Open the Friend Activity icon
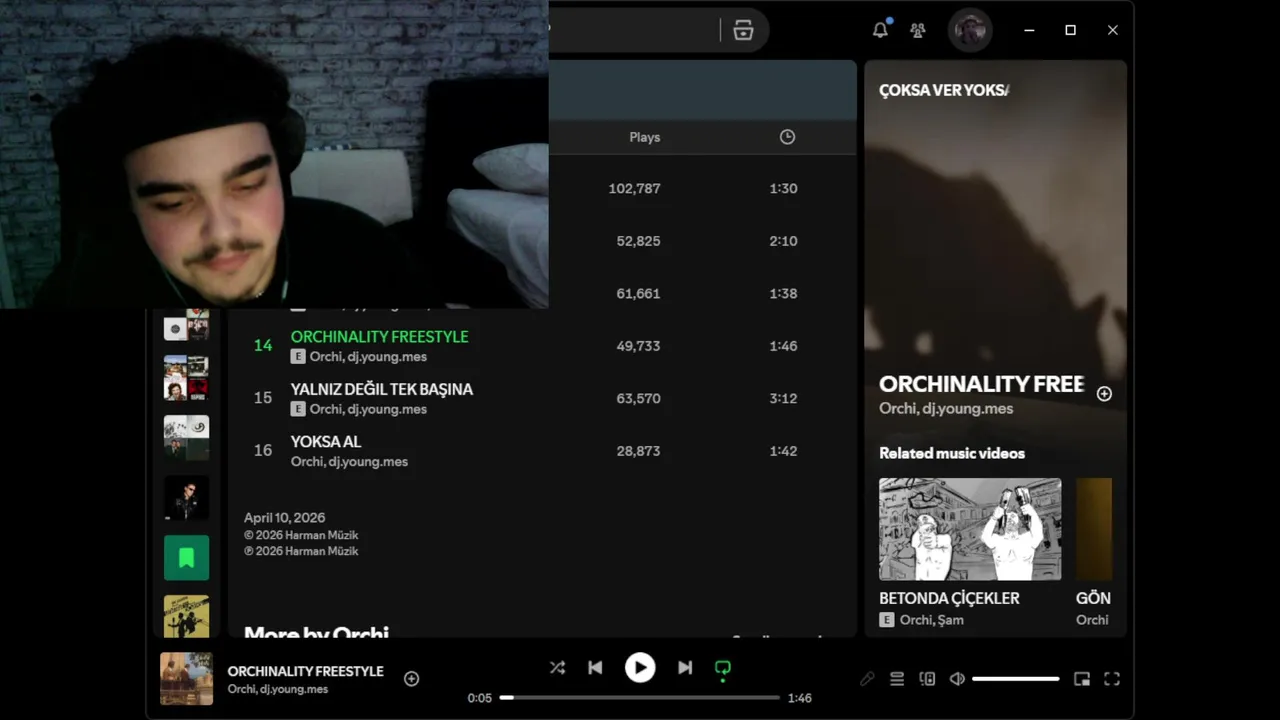The height and width of the screenshot is (720, 1280). pos(918,30)
